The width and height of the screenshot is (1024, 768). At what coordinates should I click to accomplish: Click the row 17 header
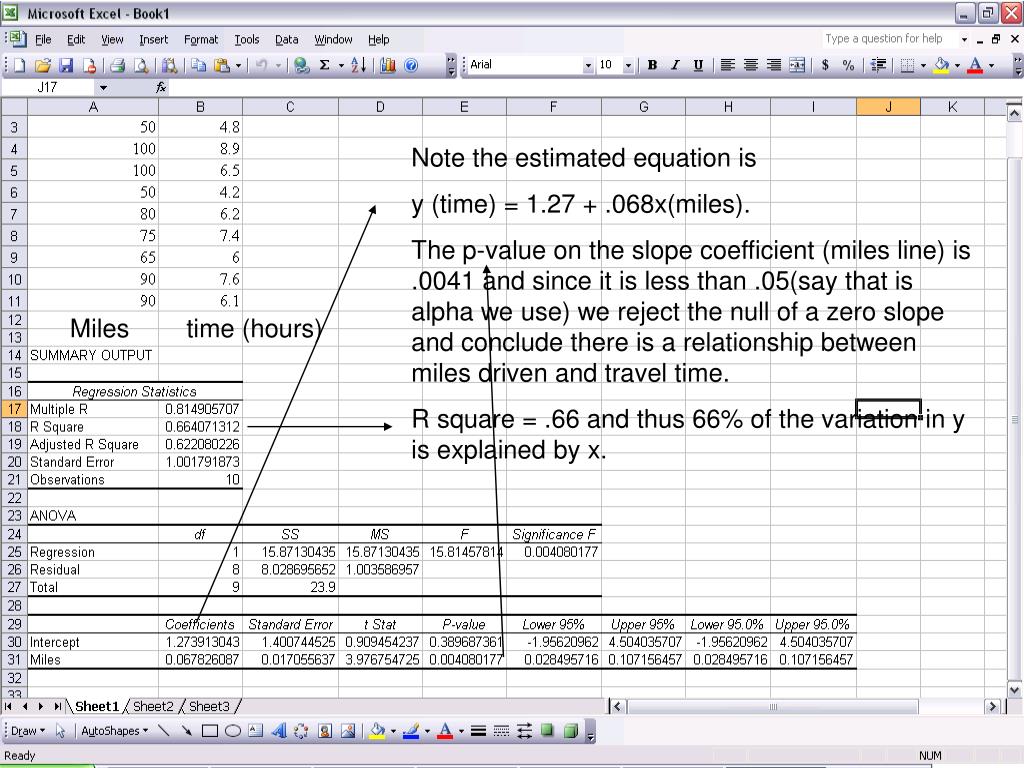tap(14, 409)
